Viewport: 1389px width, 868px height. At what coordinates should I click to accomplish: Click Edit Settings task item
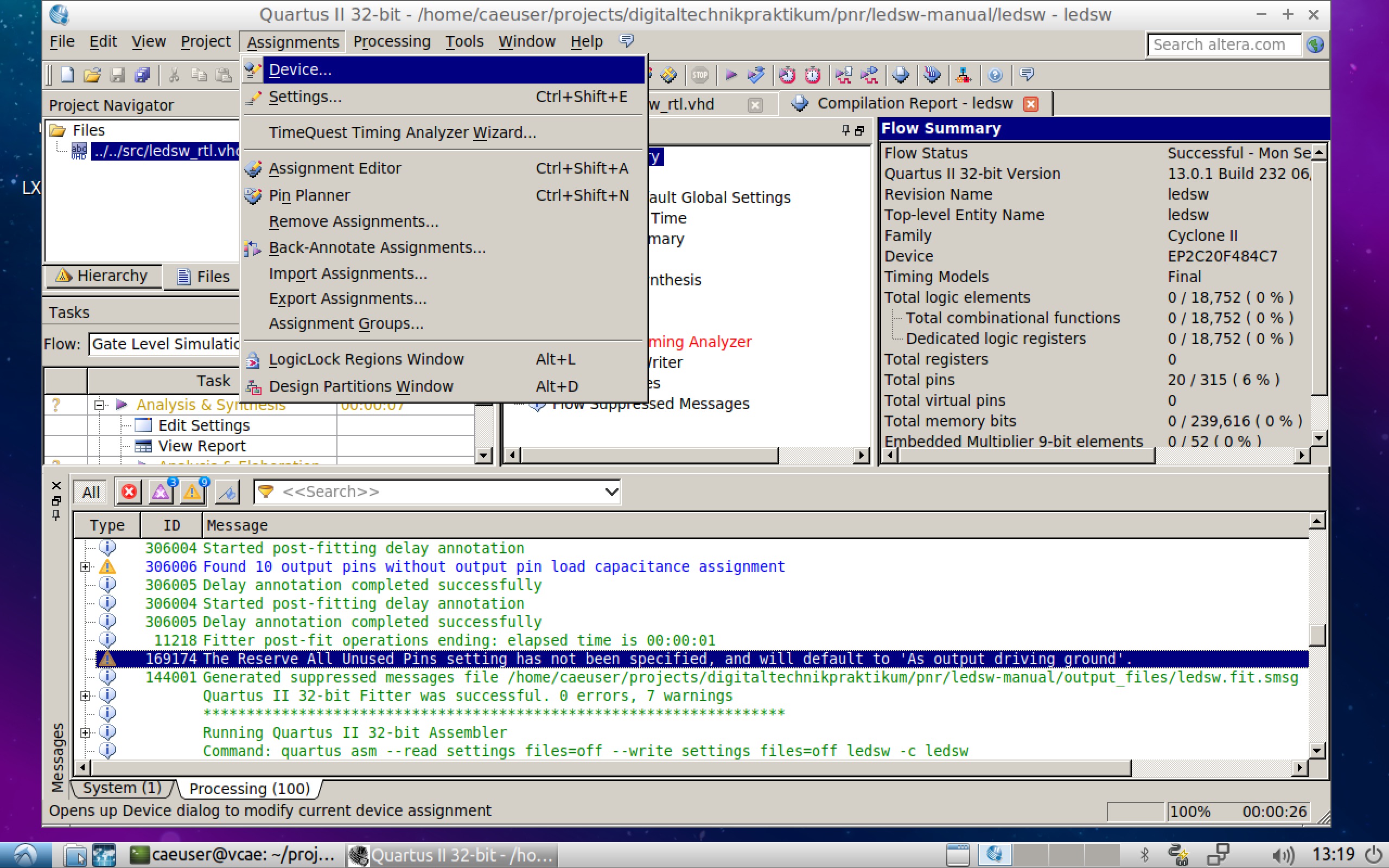point(204,425)
